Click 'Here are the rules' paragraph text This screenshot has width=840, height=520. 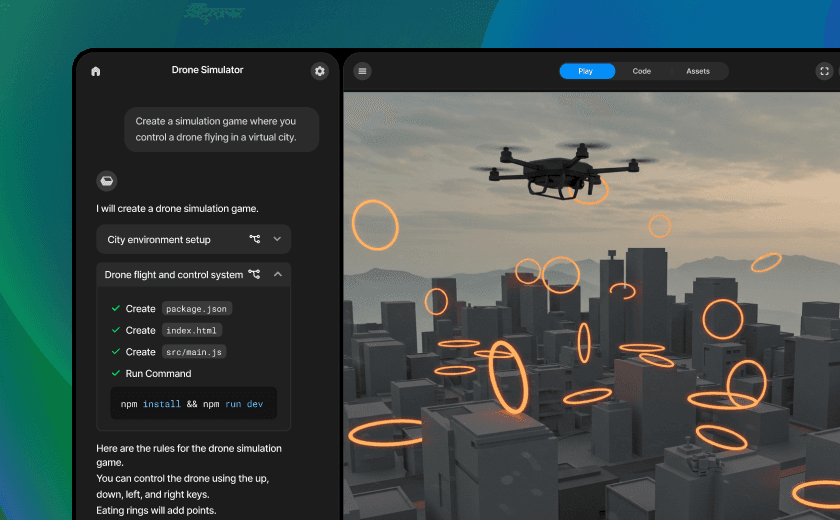(189, 455)
